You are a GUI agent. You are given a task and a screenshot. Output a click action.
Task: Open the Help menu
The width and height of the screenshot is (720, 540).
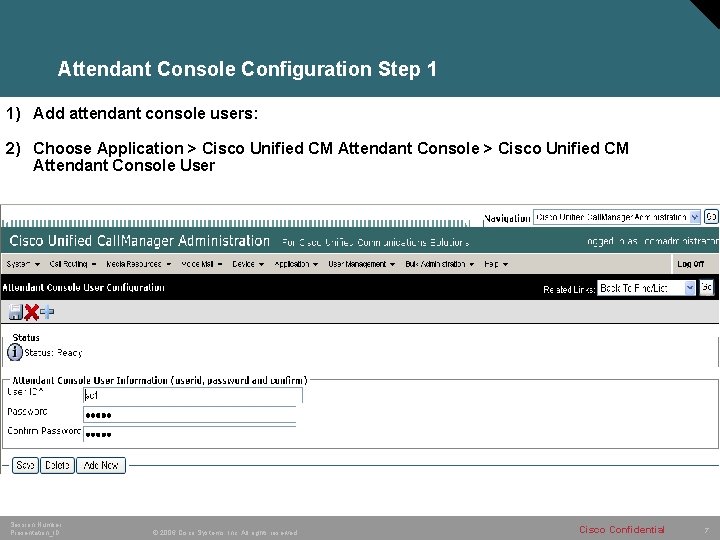pos(496,264)
